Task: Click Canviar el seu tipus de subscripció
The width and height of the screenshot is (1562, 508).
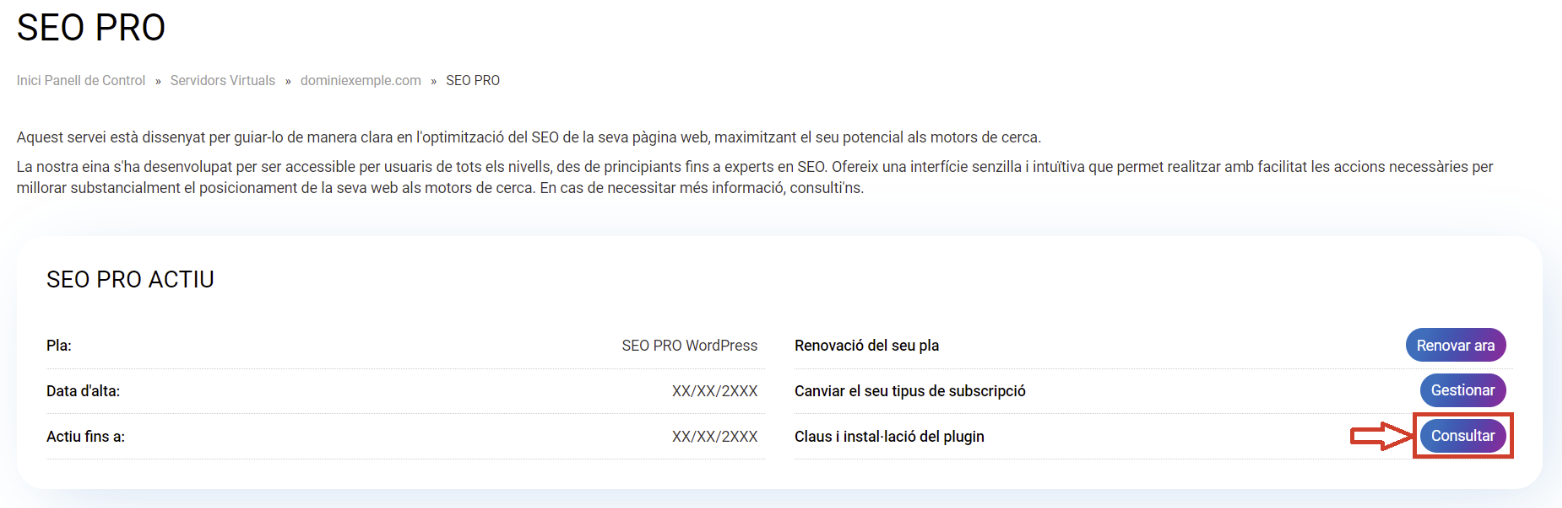Action: [x=910, y=391]
